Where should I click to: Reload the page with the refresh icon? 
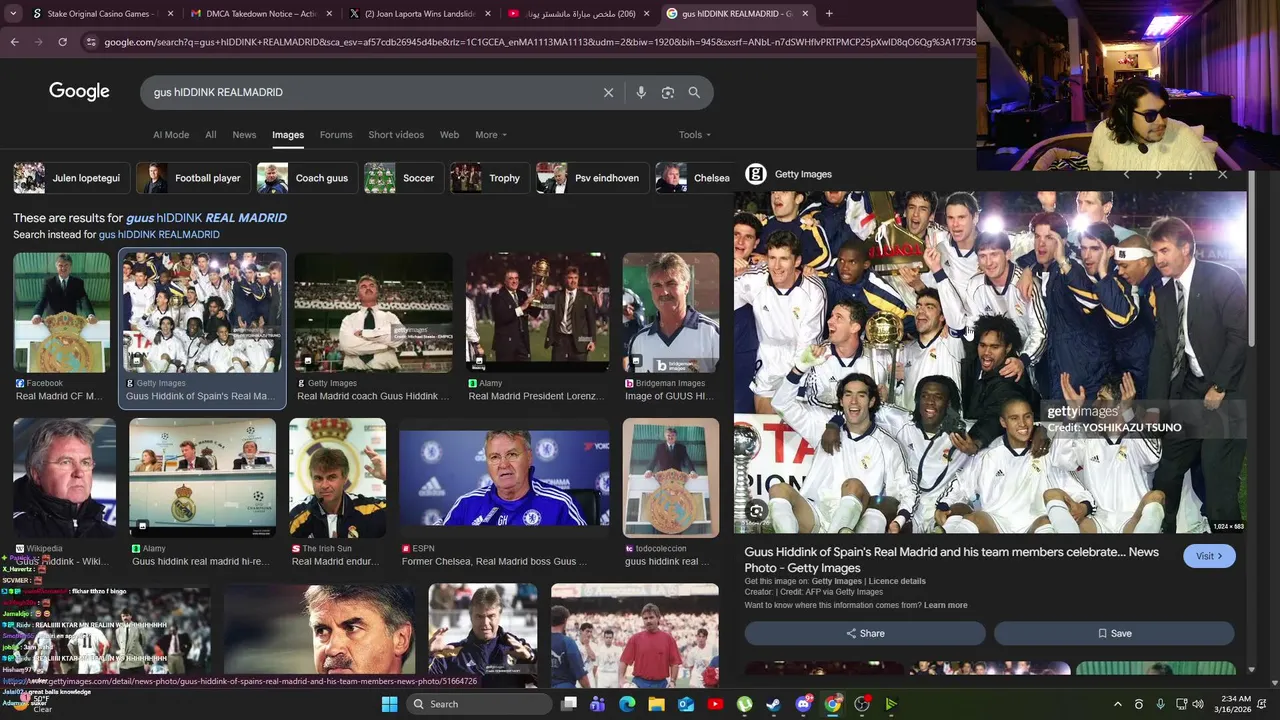point(62,42)
